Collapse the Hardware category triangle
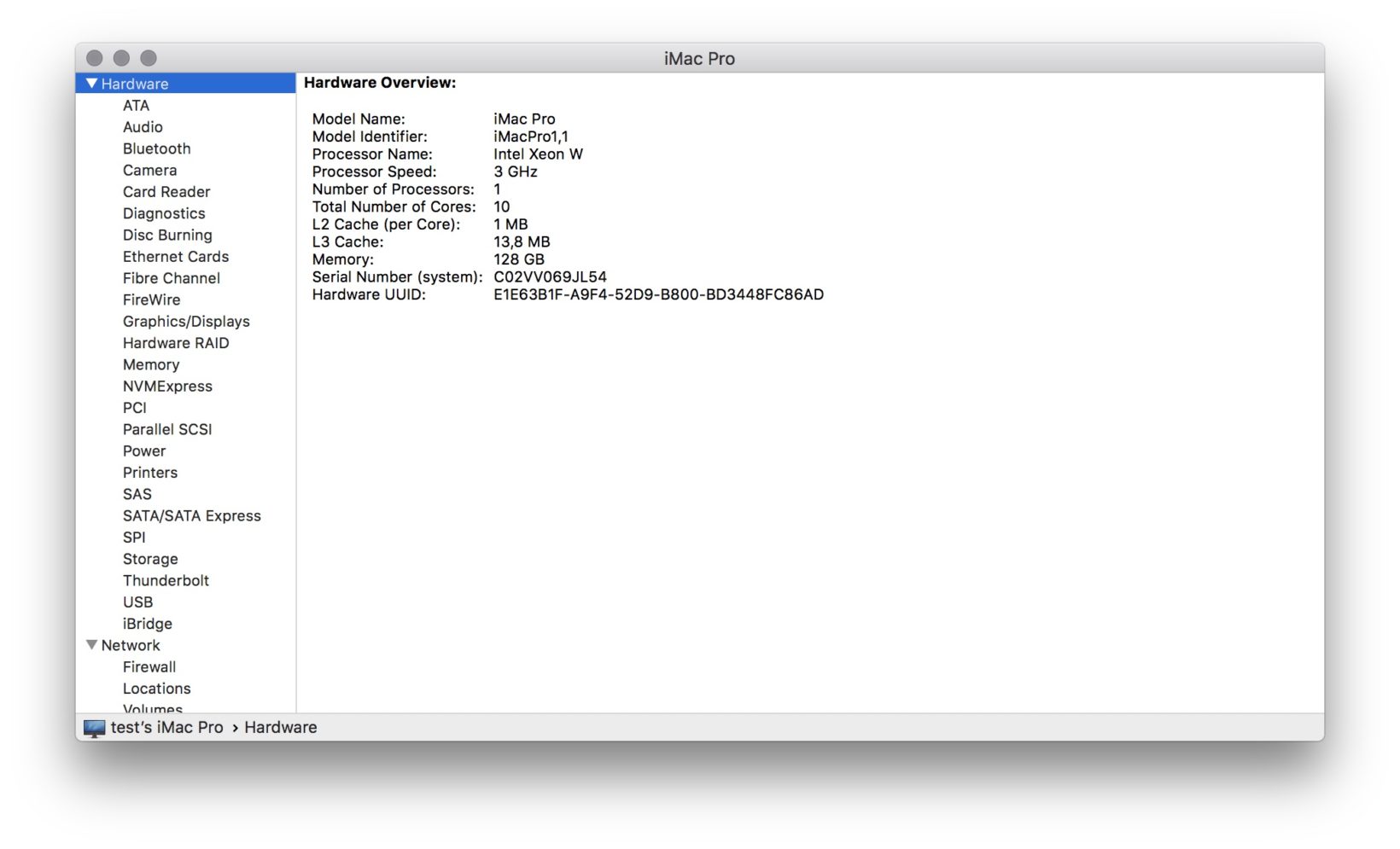Image resolution: width=1400 pixels, height=849 pixels. click(x=91, y=84)
